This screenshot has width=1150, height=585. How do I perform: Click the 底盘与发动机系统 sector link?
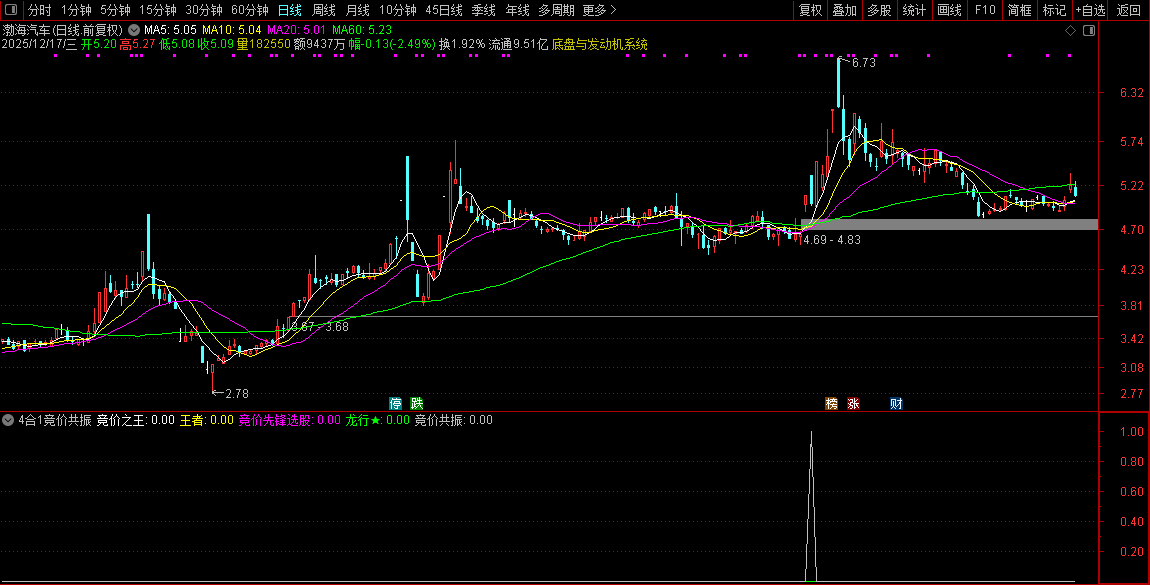tap(599, 45)
